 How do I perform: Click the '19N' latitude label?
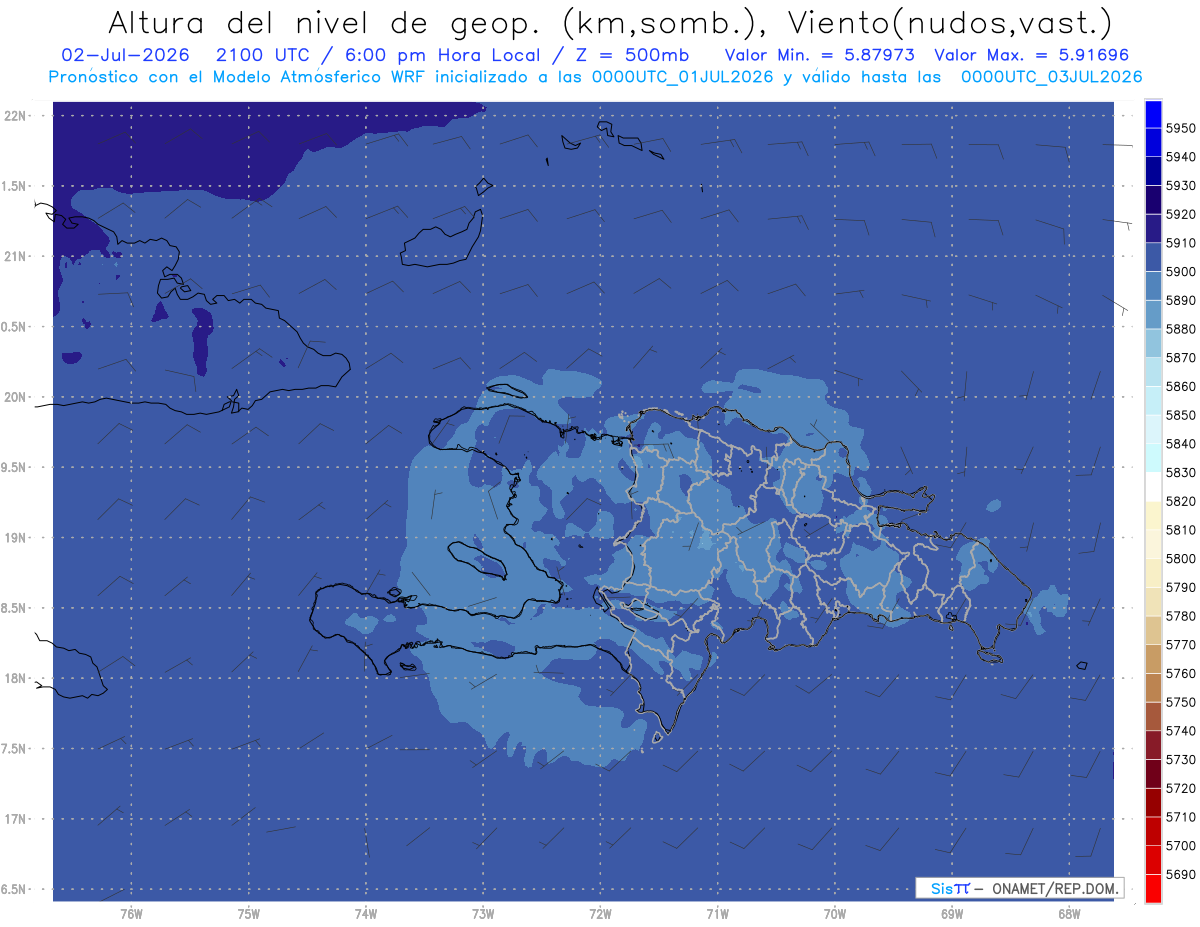pyautogui.click(x=16, y=537)
